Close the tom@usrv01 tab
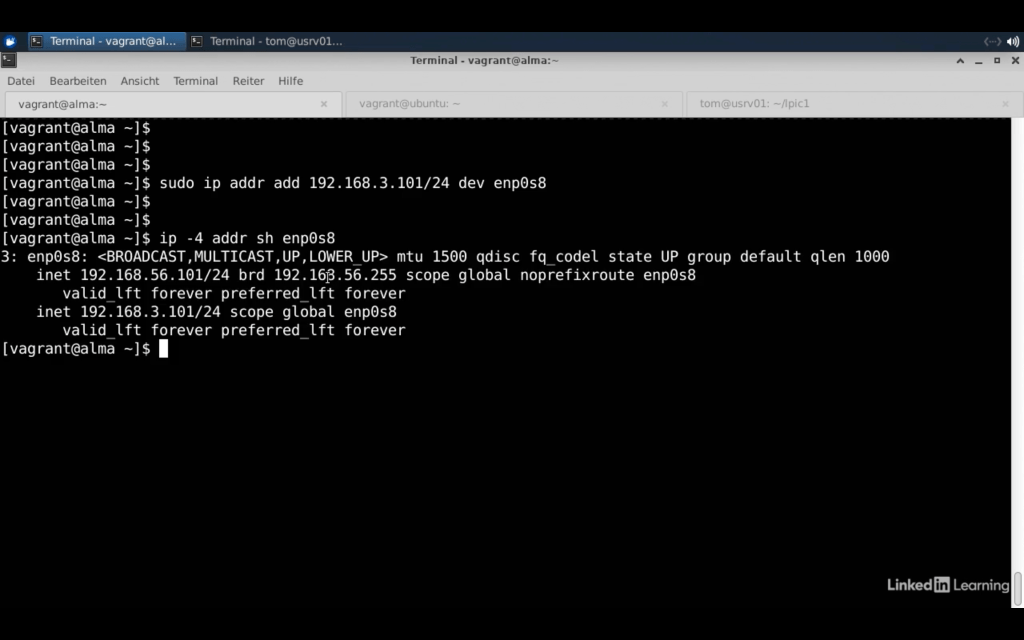 1006,104
